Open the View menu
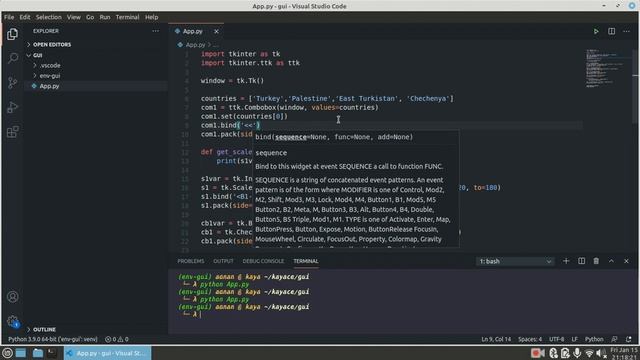 (x=74, y=17)
